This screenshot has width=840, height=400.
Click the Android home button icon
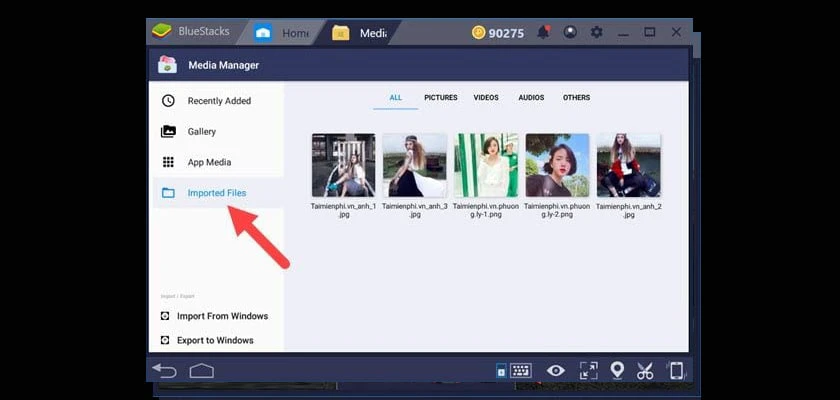(x=201, y=371)
